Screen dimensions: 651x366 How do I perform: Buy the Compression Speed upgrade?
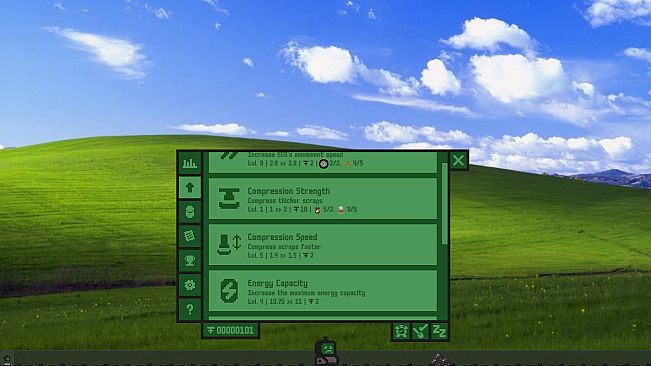click(x=323, y=245)
